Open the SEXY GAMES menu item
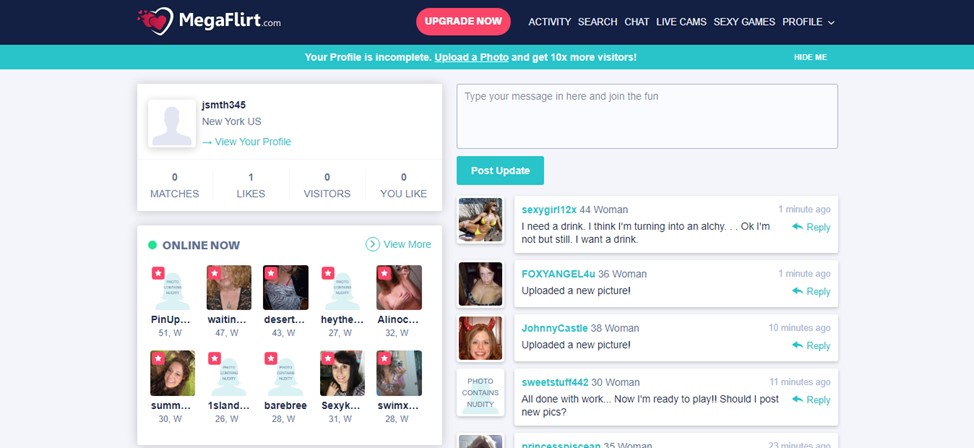Viewport: 974px width, 448px height. pyautogui.click(x=744, y=22)
